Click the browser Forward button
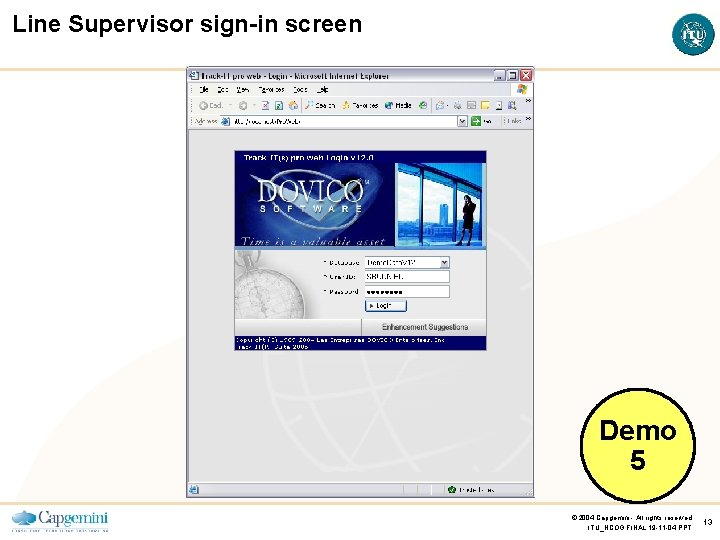Image resolution: width=720 pixels, height=540 pixels. (243, 106)
